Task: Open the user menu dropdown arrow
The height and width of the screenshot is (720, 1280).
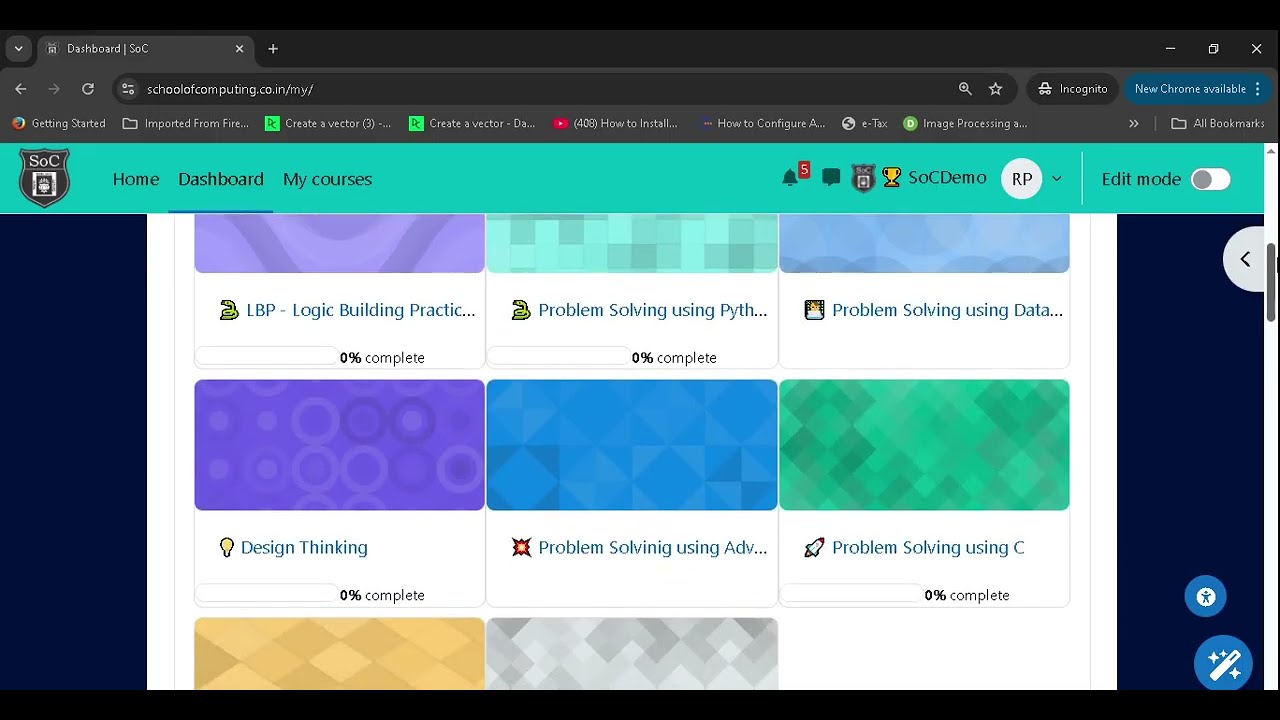Action: pos(1056,179)
